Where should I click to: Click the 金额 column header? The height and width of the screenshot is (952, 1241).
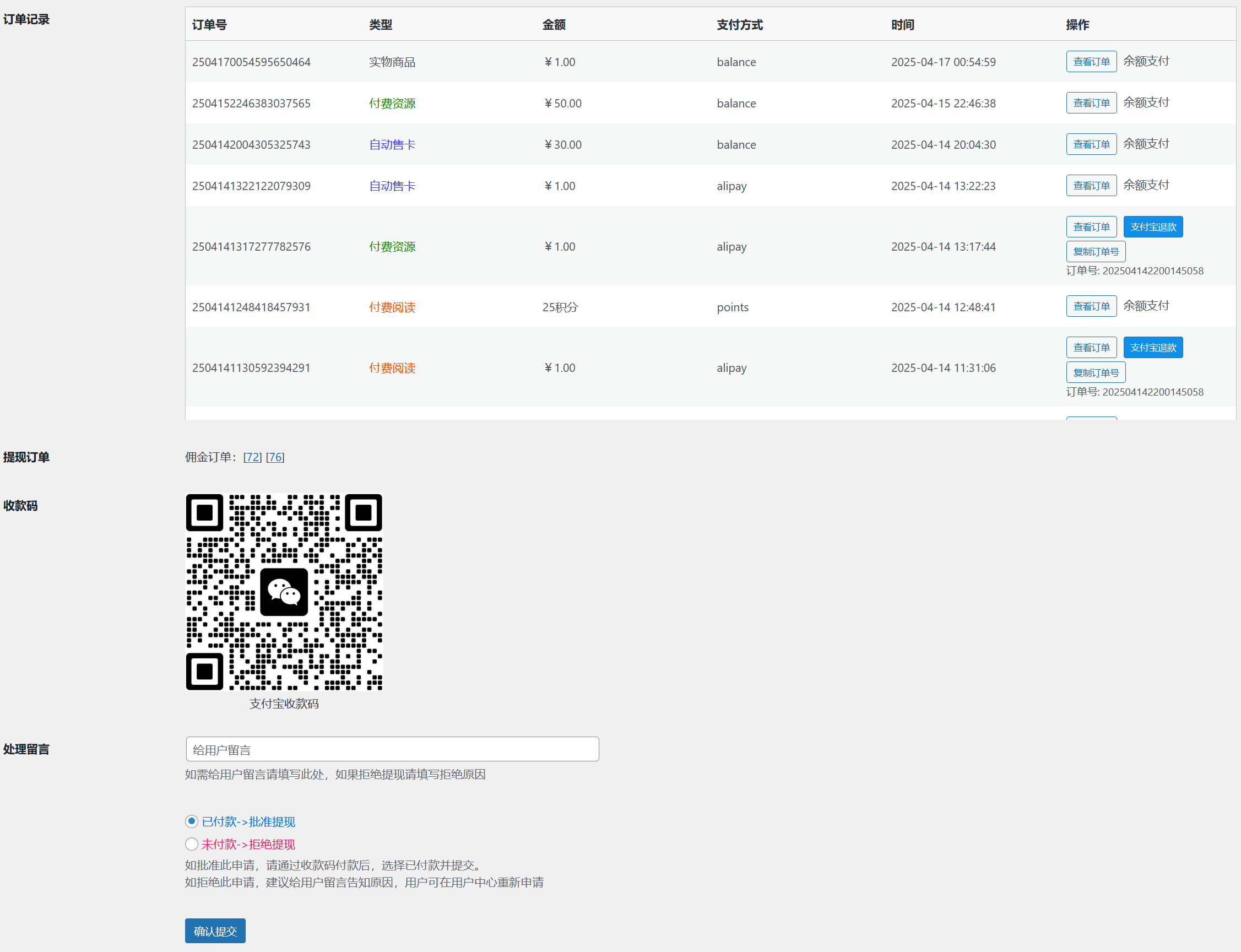(554, 24)
